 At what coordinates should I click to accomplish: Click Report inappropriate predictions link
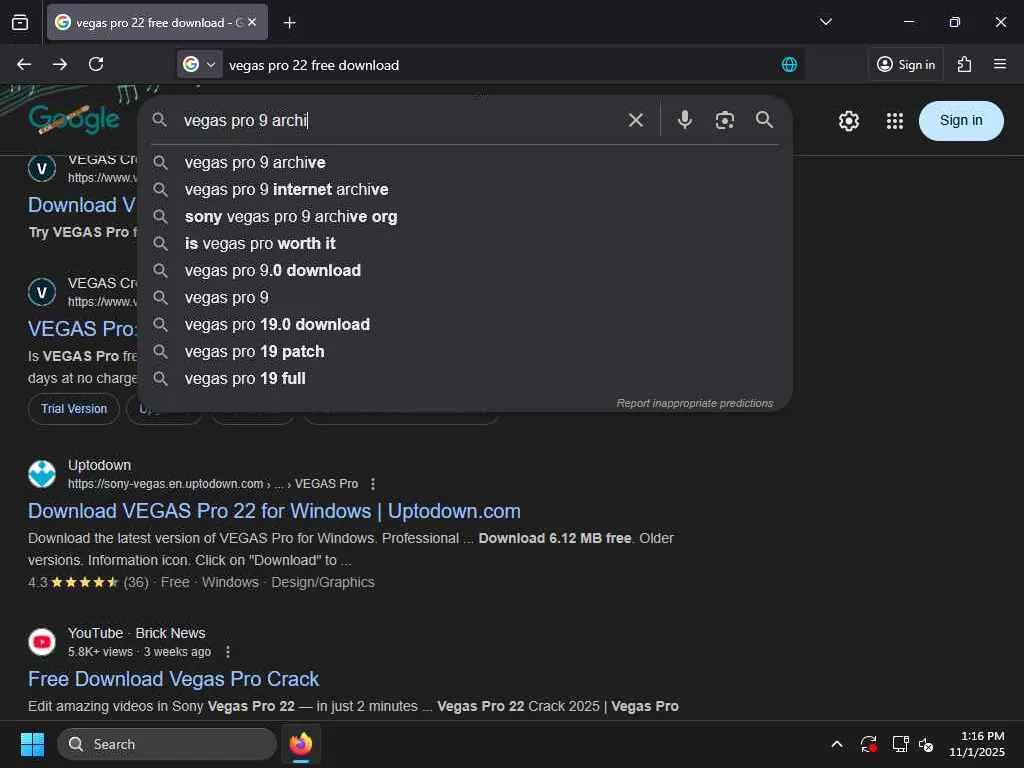pos(694,404)
